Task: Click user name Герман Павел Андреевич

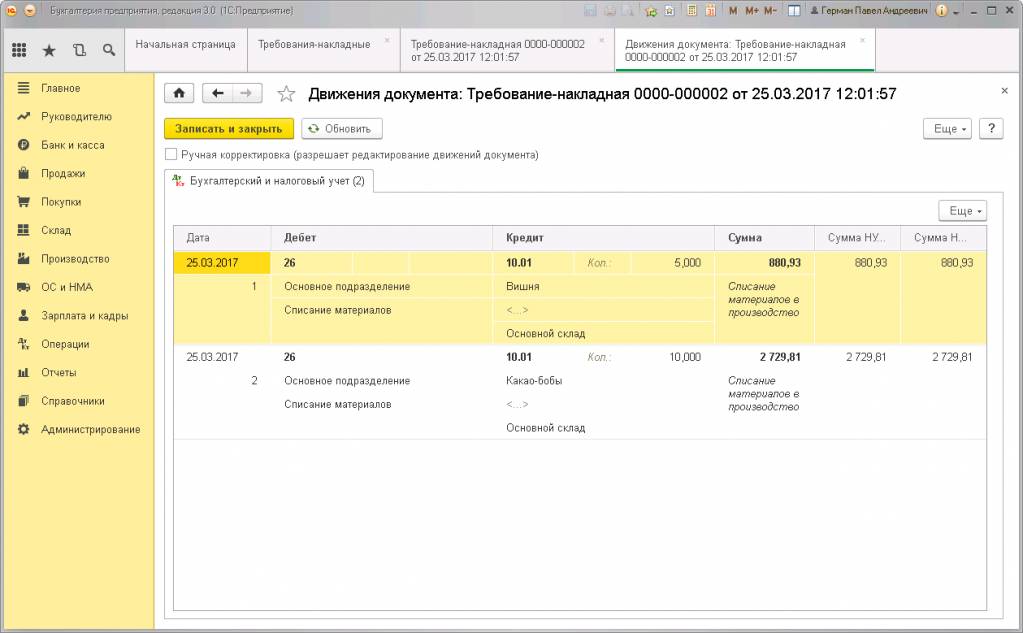Action: 868,10
